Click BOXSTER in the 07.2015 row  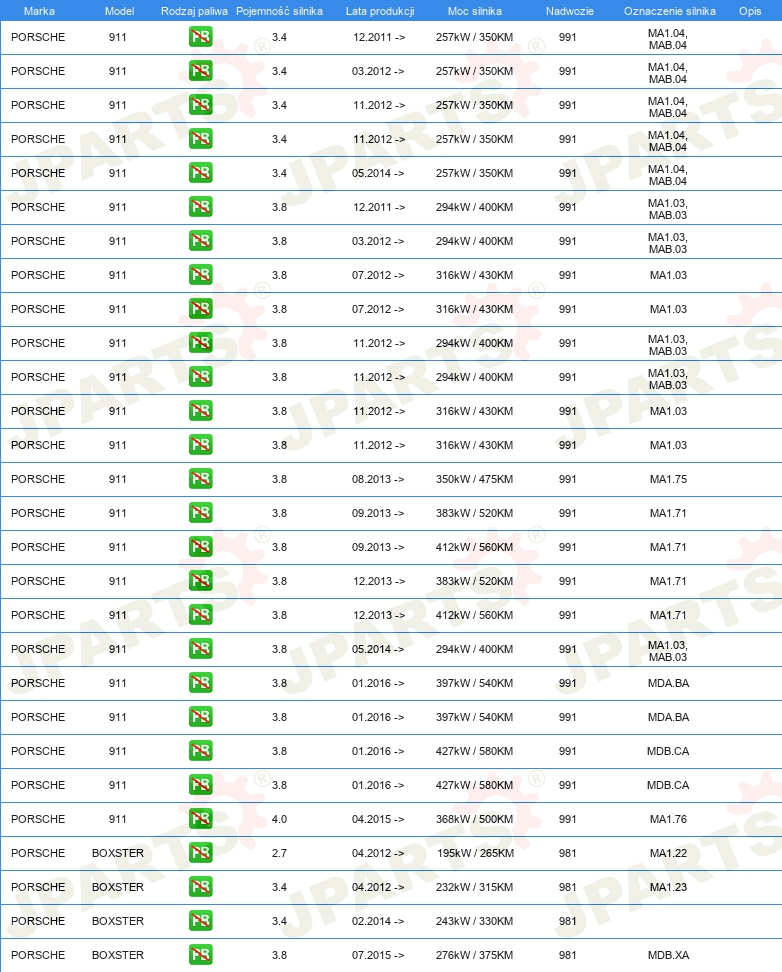118,955
